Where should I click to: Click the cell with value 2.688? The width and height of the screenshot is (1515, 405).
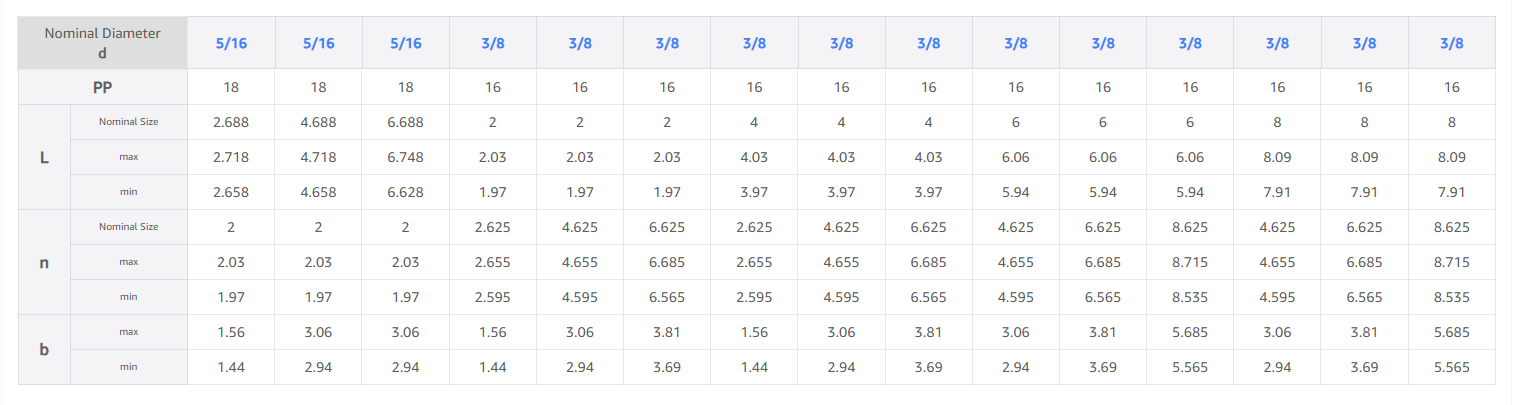(231, 122)
